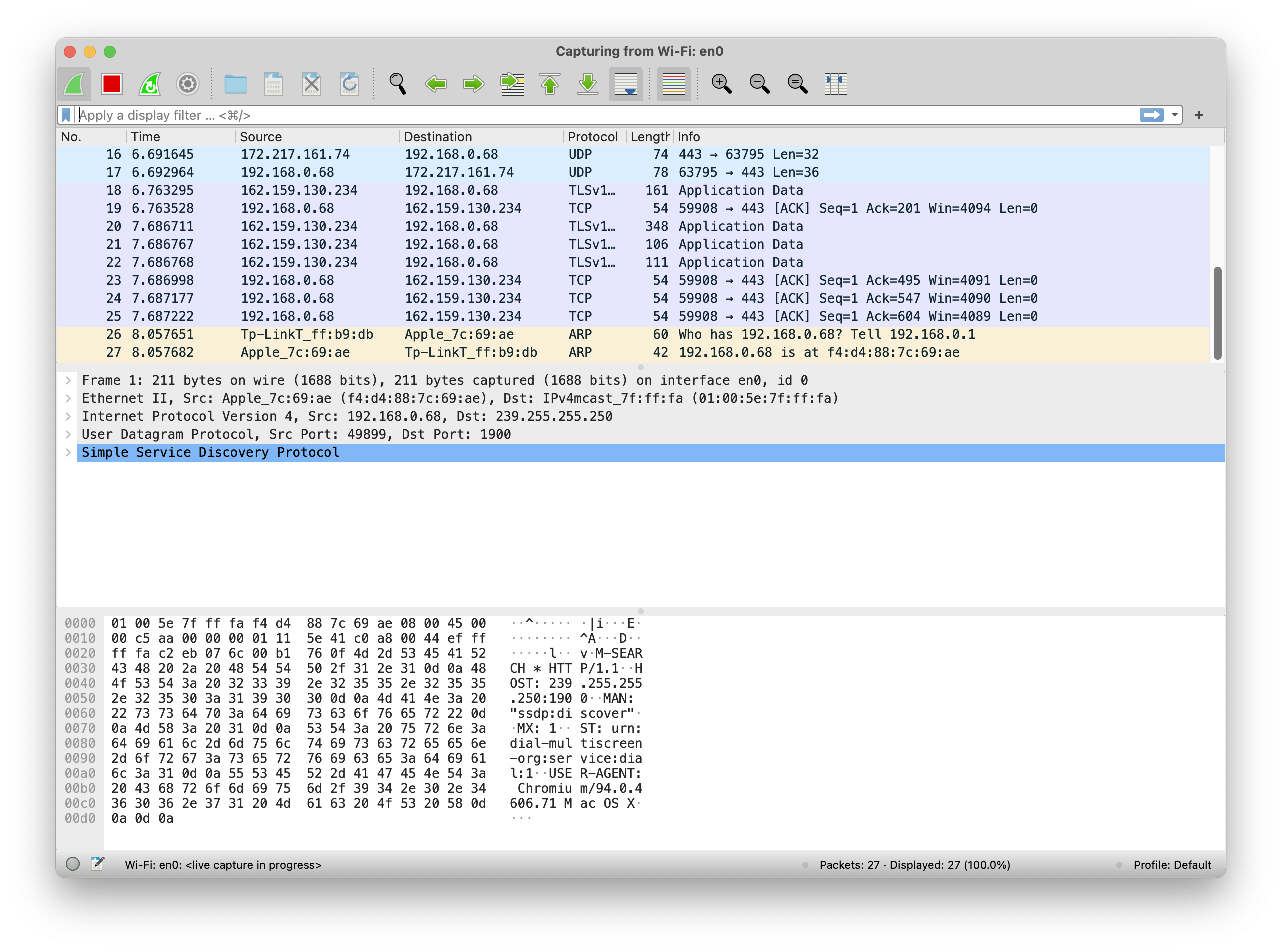Add a filter button with plus
This screenshot has width=1282, height=952.
1199,115
